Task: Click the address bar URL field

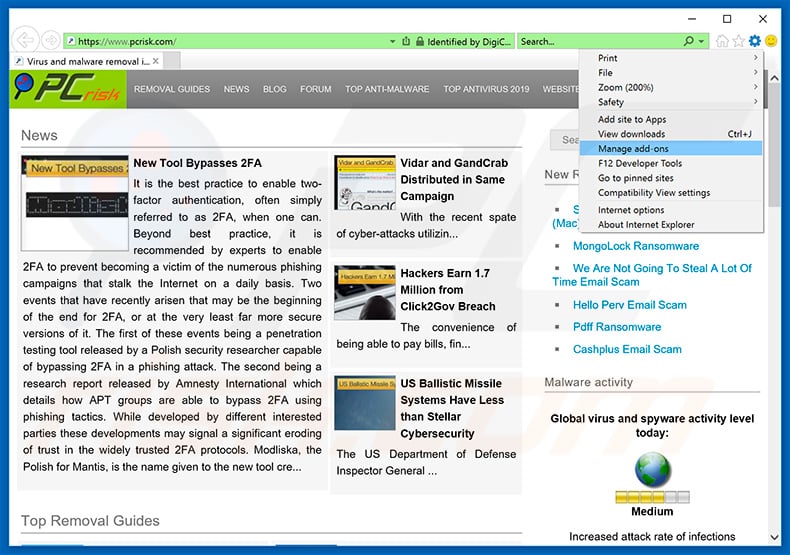Action: coord(227,41)
